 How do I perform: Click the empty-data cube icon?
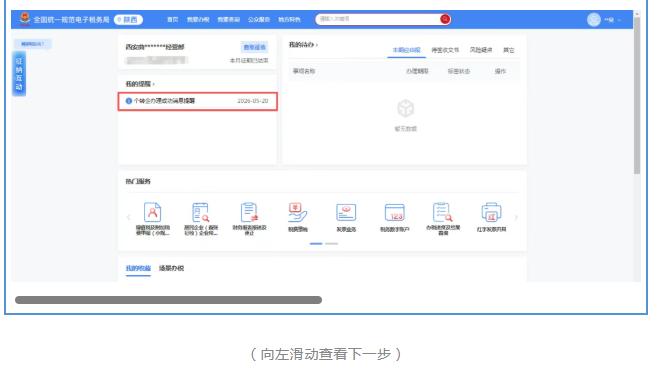click(406, 109)
